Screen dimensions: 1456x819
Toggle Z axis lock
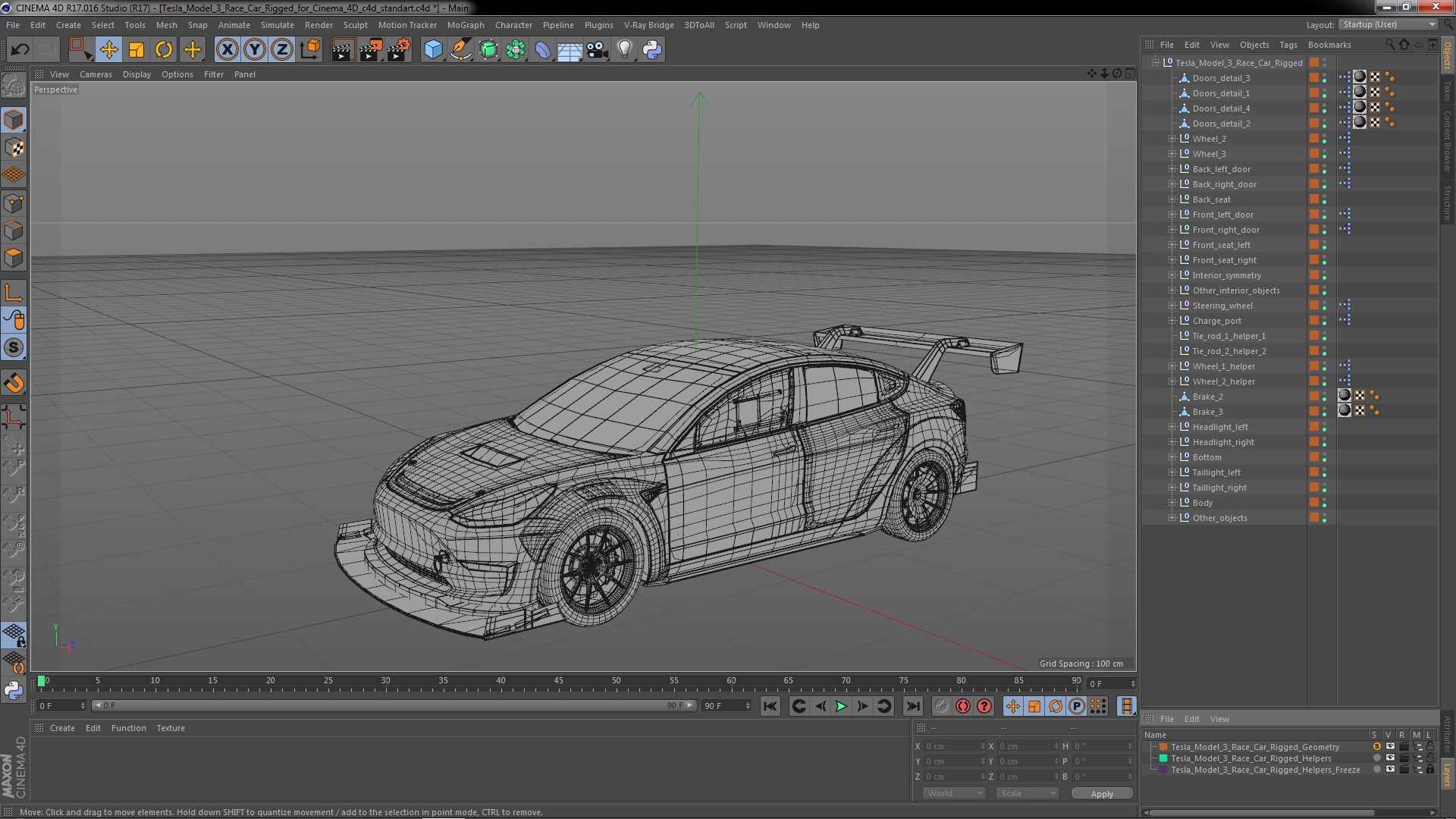[282, 50]
